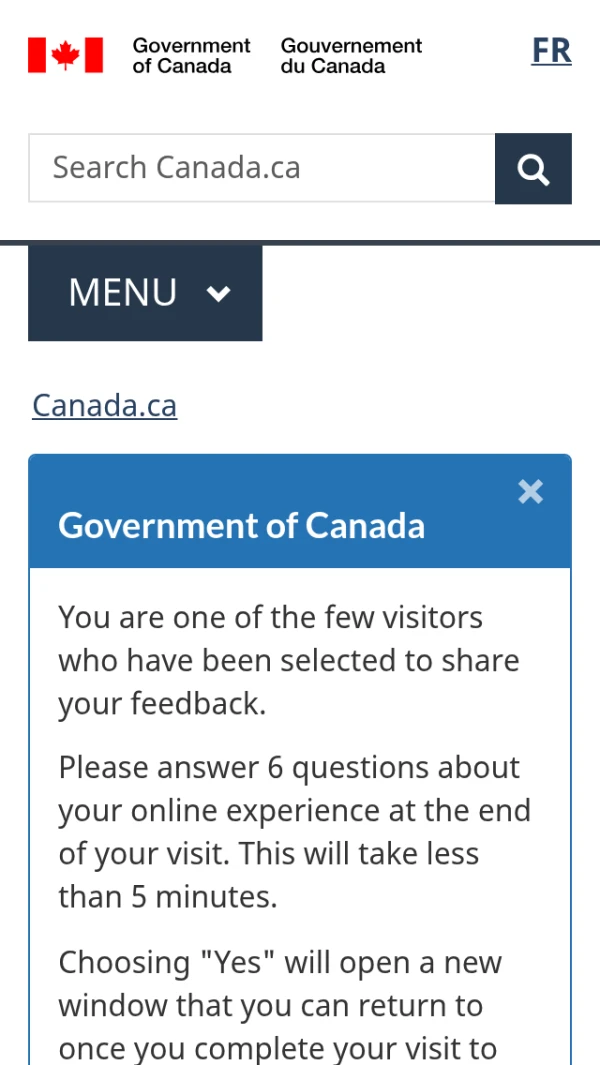Close the survey popup with the X
Screen dimensions: 600x1065
tap(530, 491)
